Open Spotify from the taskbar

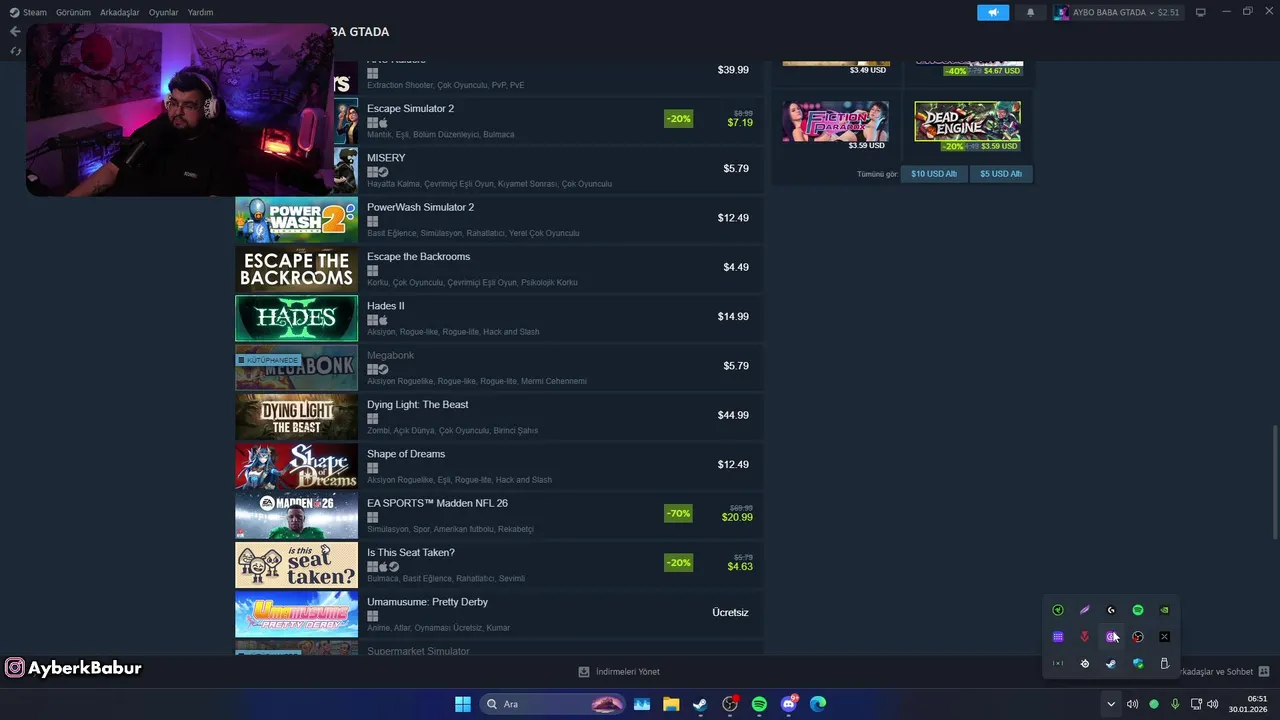pos(759,704)
